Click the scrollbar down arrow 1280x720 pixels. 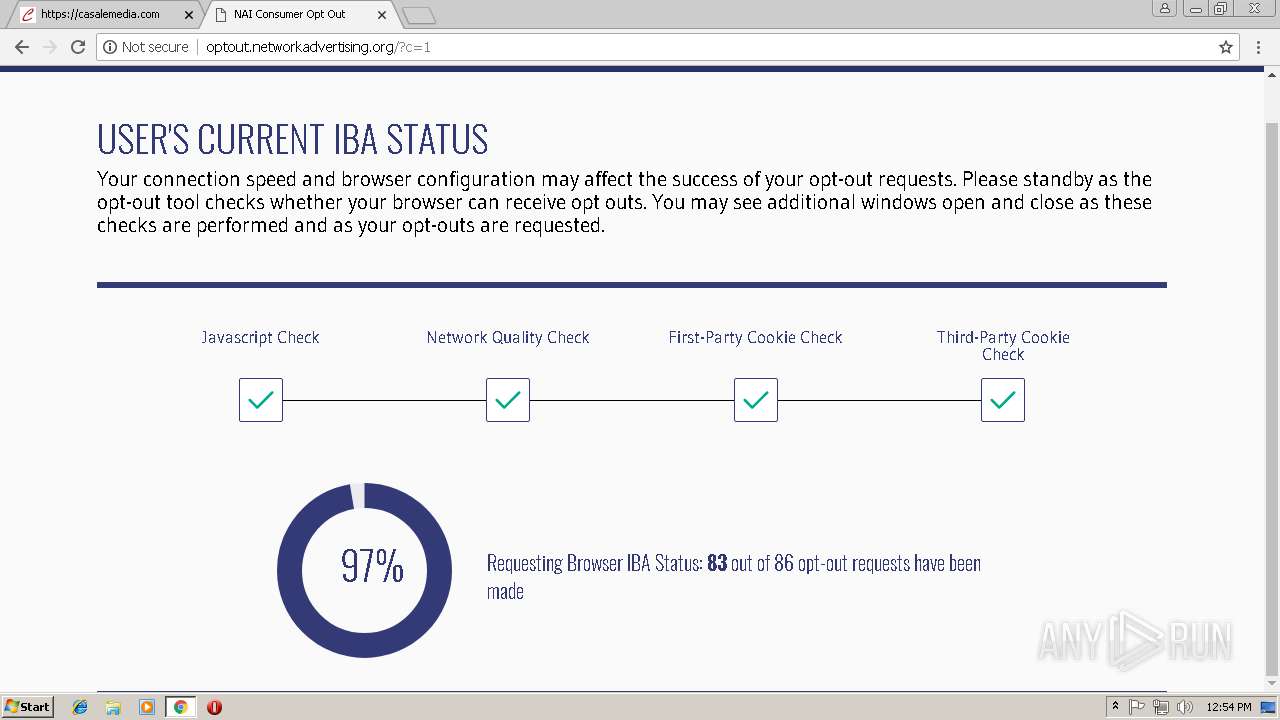1272,685
